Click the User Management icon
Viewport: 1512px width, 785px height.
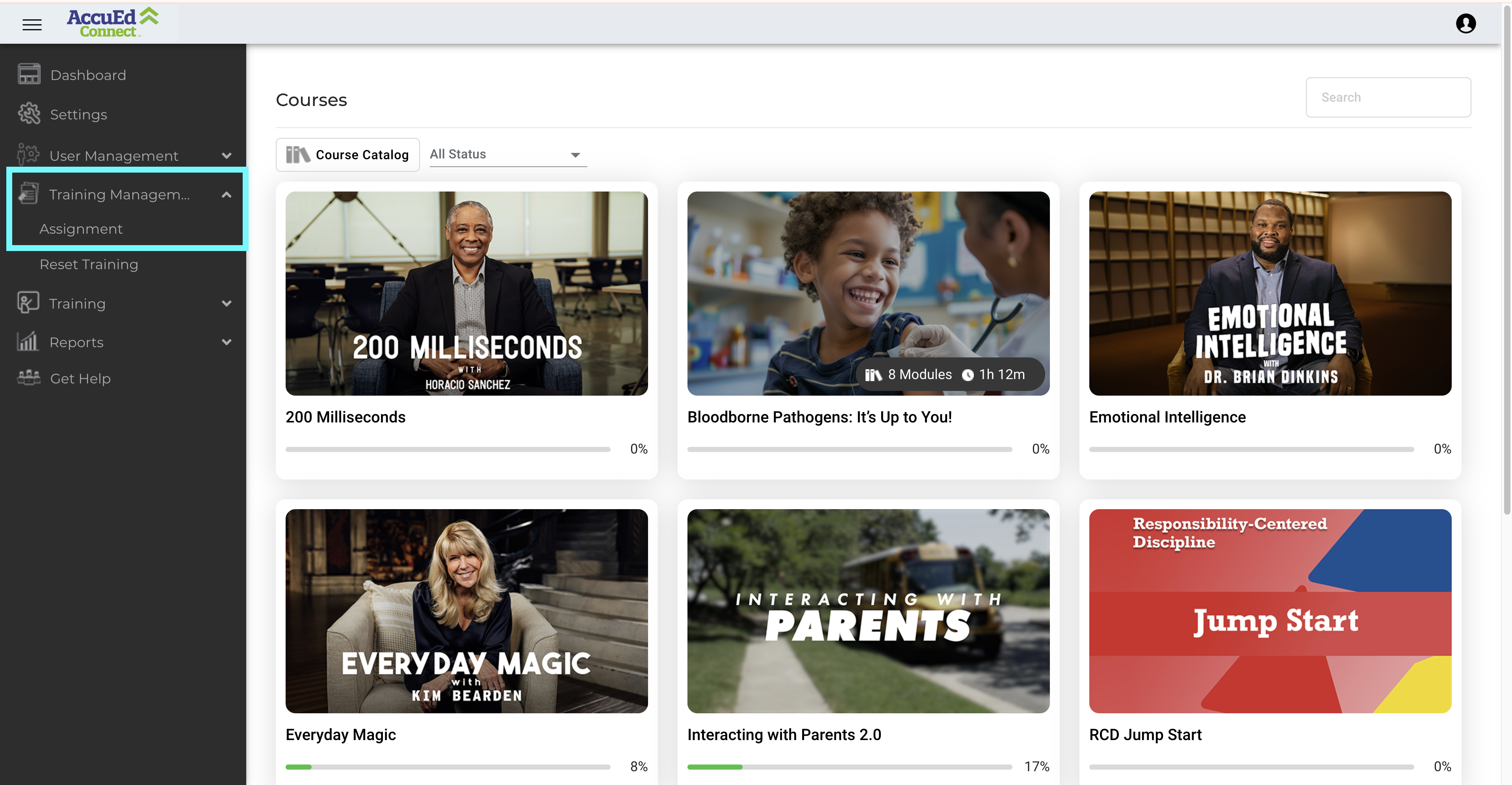[28, 155]
